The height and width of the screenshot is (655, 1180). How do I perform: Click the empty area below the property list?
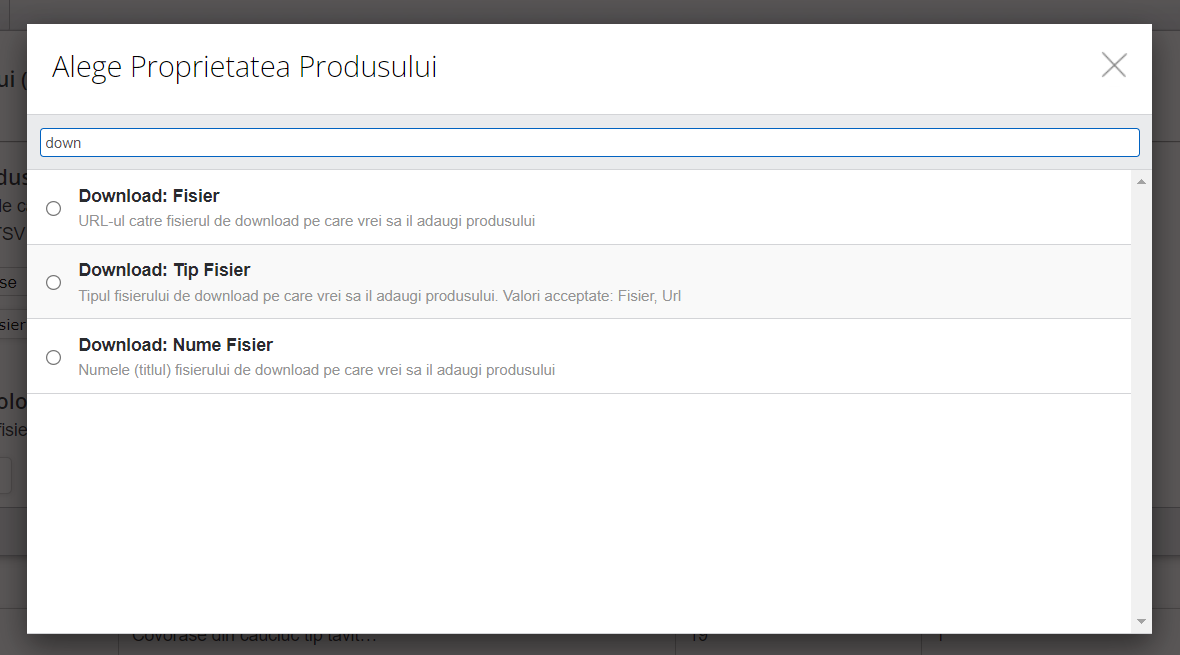tap(578, 510)
